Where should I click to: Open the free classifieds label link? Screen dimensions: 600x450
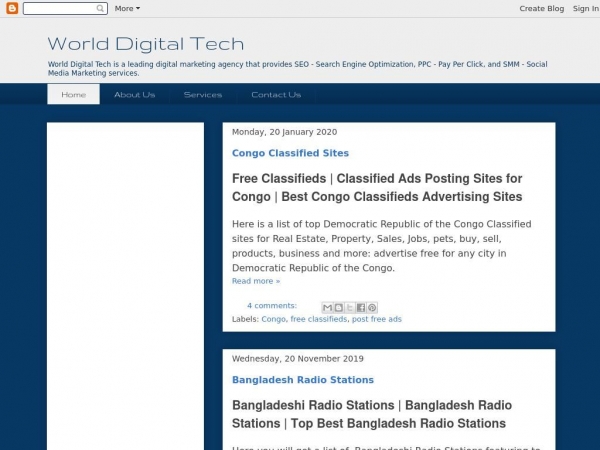click(x=318, y=319)
